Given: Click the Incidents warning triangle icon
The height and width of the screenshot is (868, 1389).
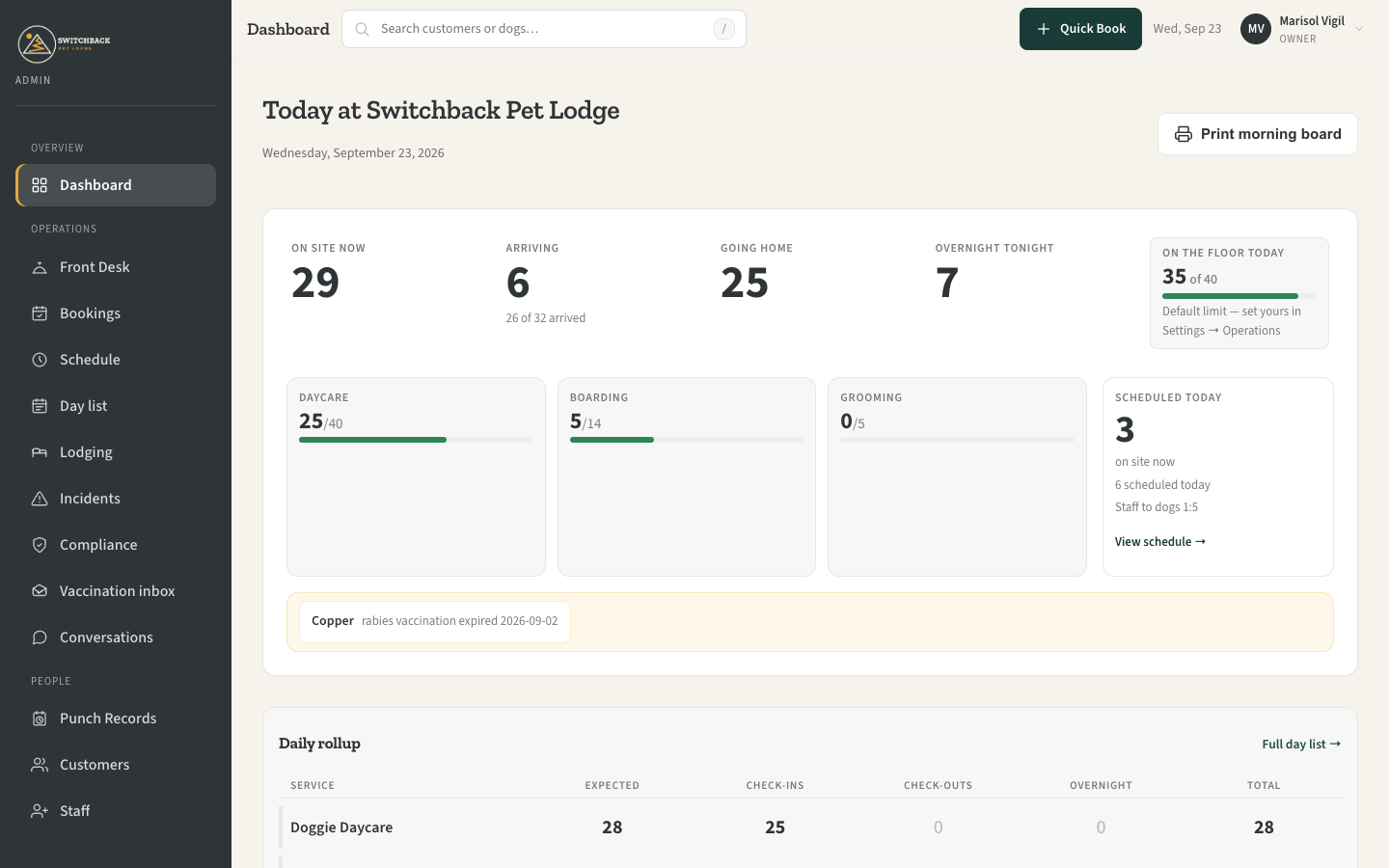Looking at the screenshot, I should 40,499.
